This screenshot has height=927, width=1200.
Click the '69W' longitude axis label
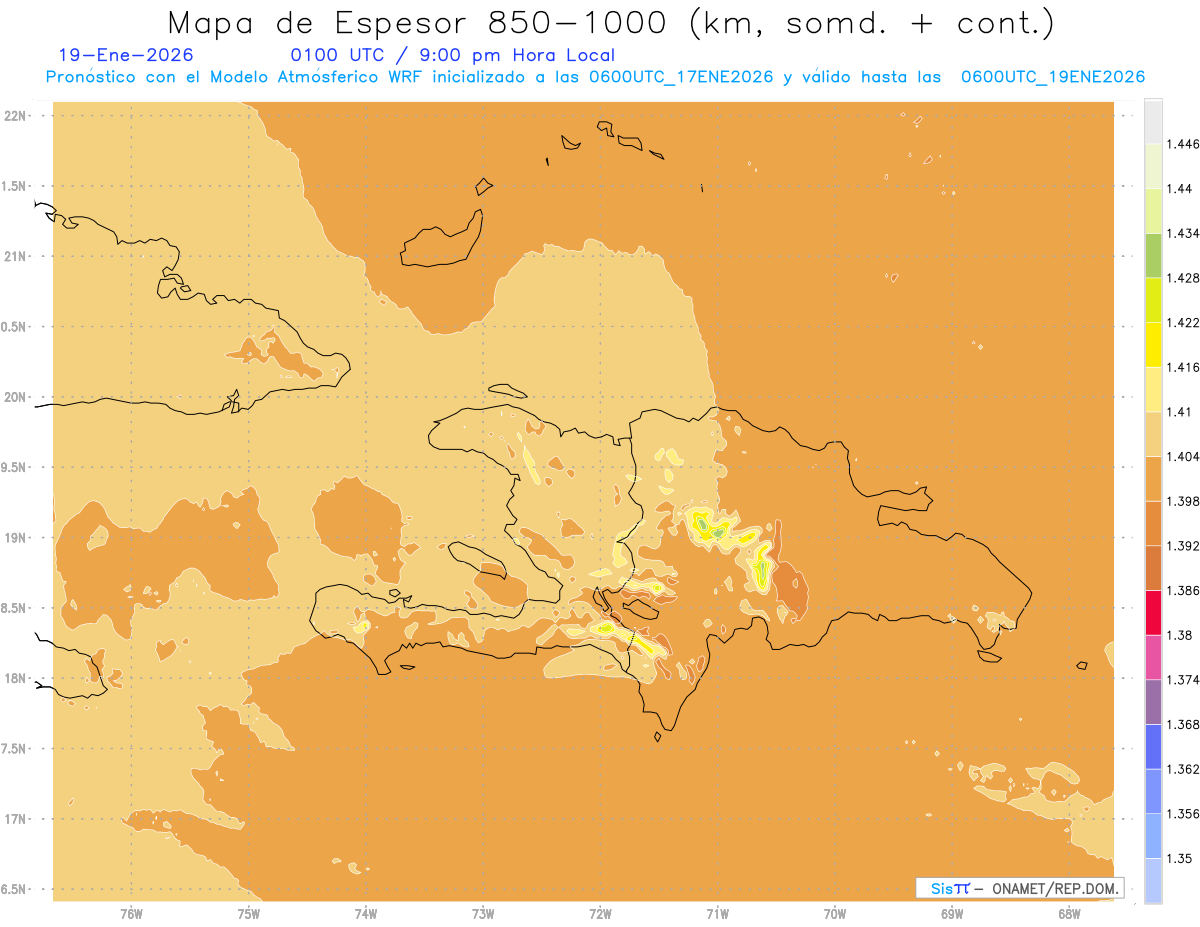[x=952, y=913]
